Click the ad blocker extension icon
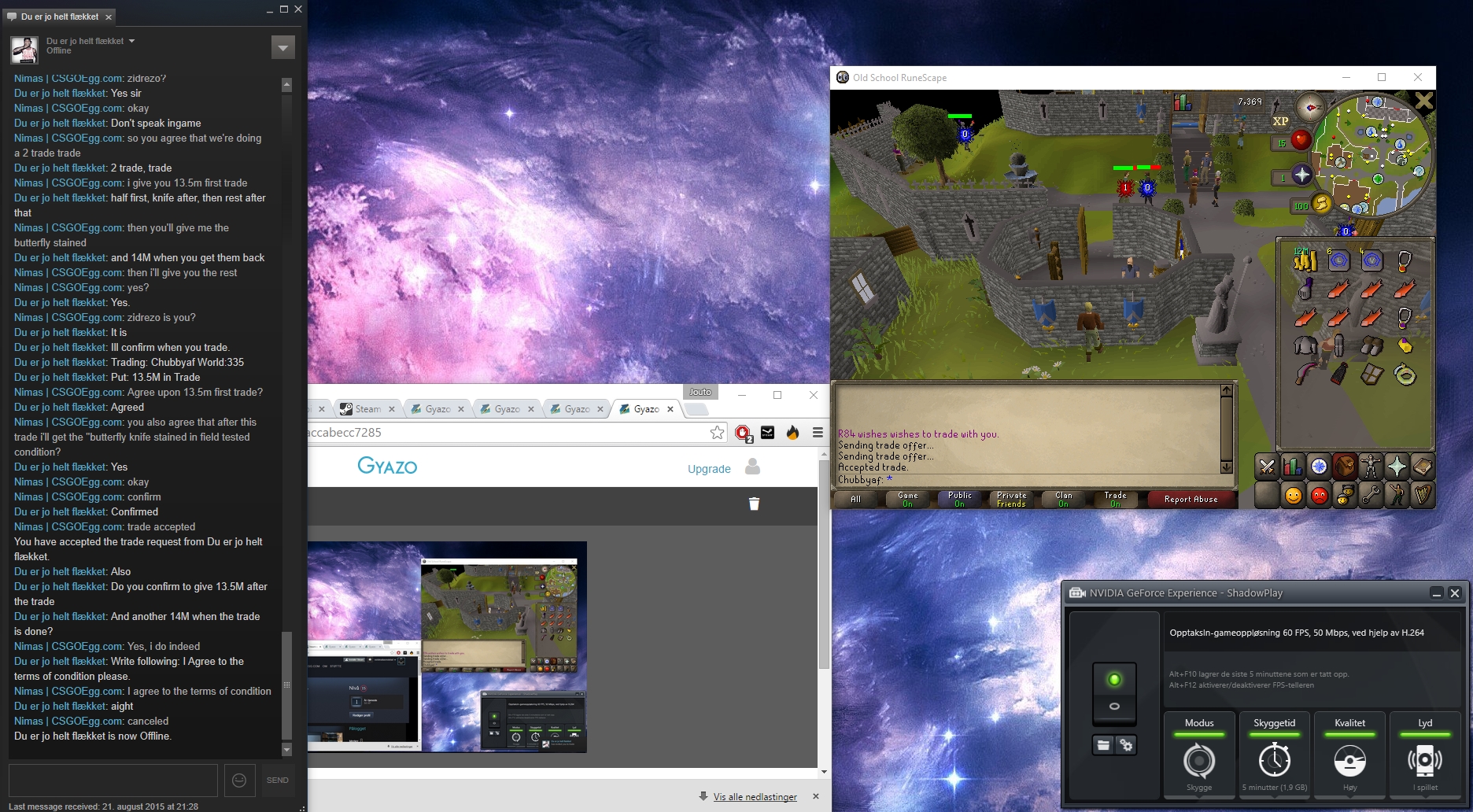 [742, 432]
